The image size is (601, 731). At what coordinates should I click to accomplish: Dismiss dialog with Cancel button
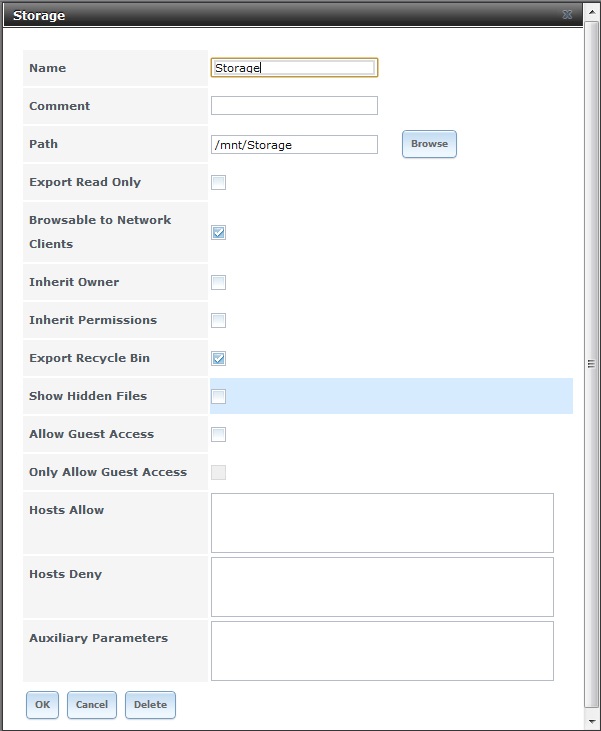92,704
